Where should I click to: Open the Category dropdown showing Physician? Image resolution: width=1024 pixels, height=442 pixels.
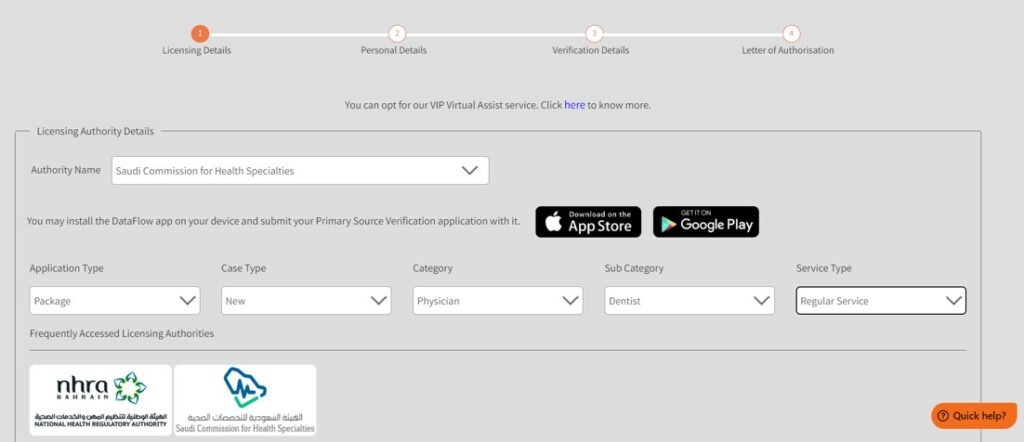tap(498, 300)
